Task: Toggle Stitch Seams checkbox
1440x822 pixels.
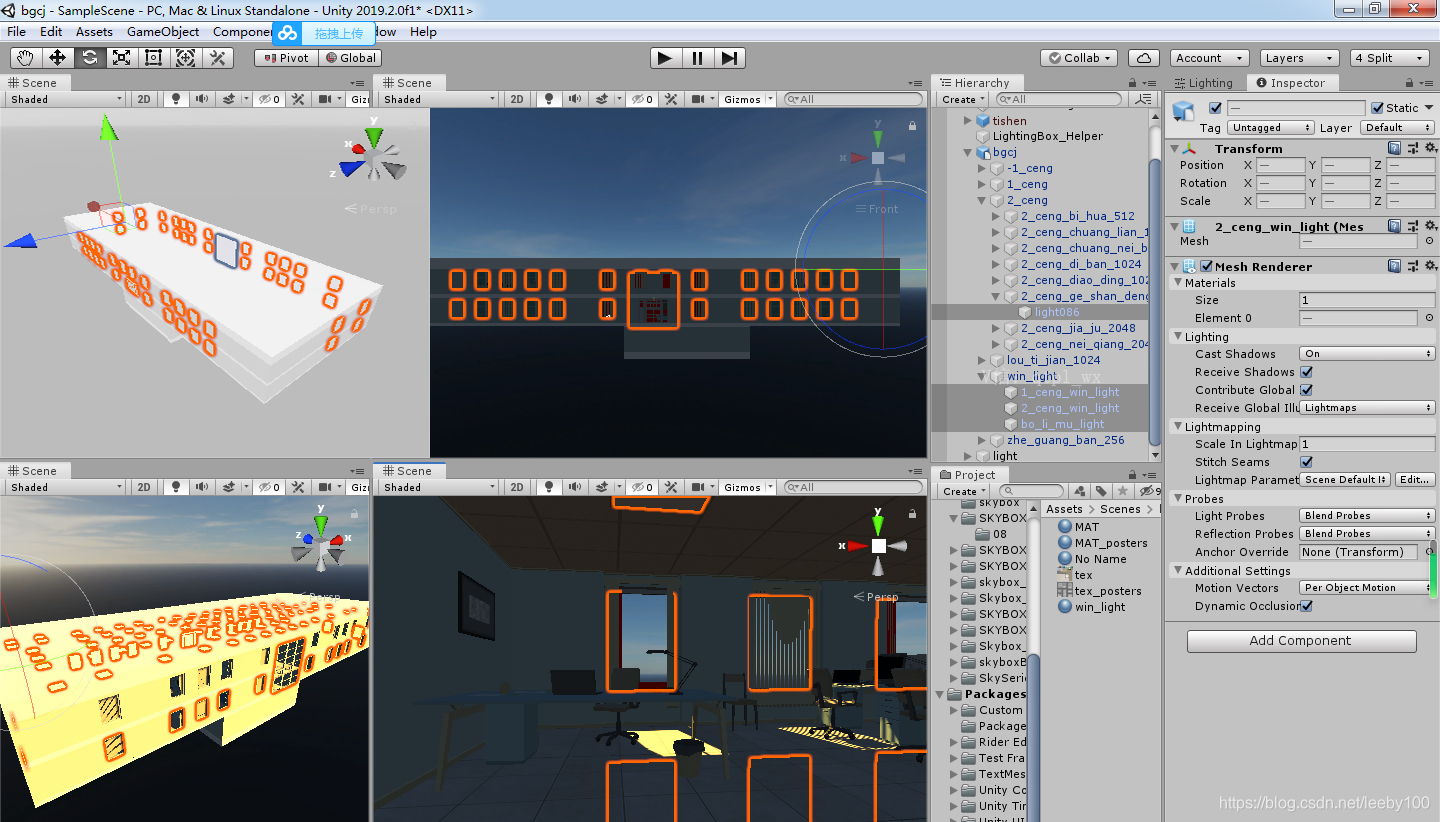Action: point(1306,462)
